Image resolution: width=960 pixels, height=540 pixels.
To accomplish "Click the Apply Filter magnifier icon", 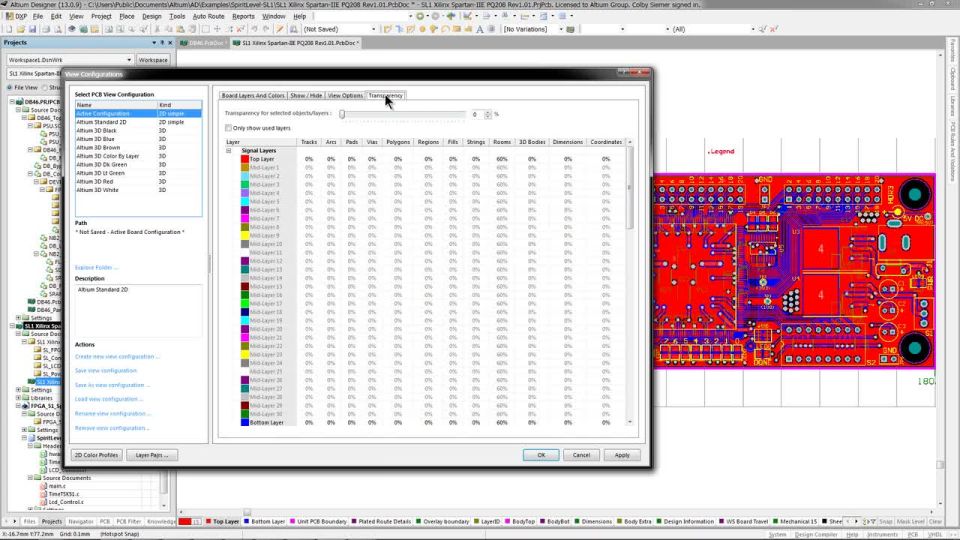I will (x=762, y=29).
